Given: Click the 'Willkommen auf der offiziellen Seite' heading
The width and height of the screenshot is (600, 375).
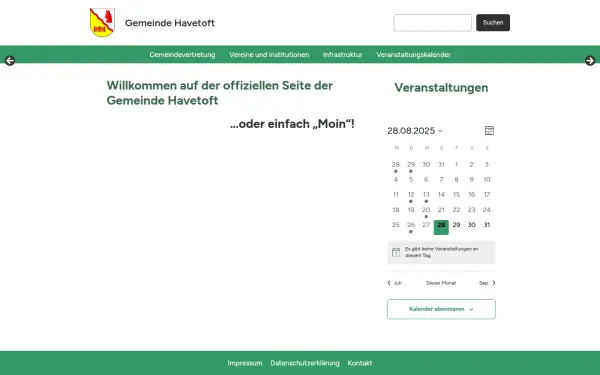Looking at the screenshot, I should [220, 93].
